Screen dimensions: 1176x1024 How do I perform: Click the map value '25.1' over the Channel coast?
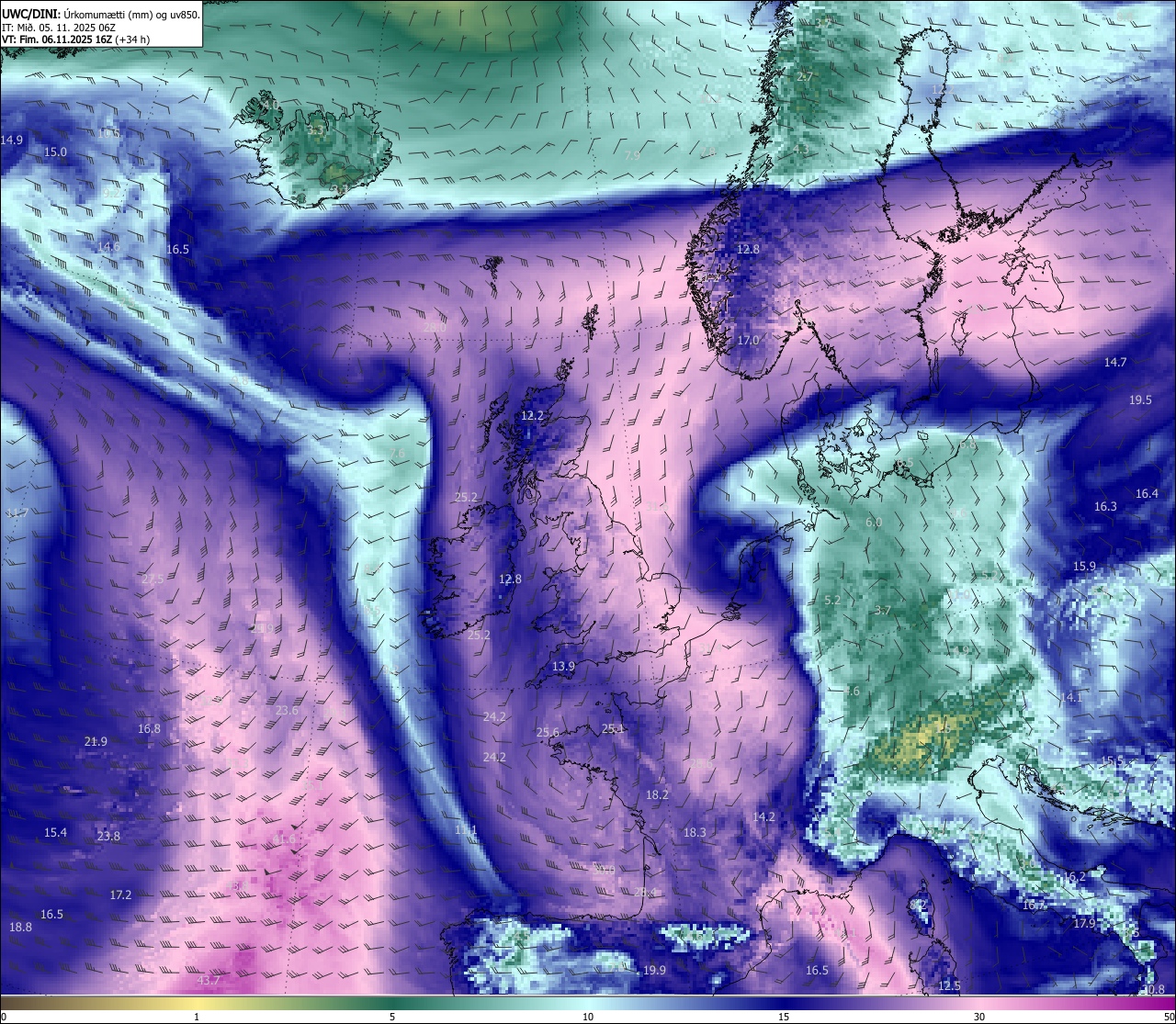pyautogui.click(x=613, y=729)
